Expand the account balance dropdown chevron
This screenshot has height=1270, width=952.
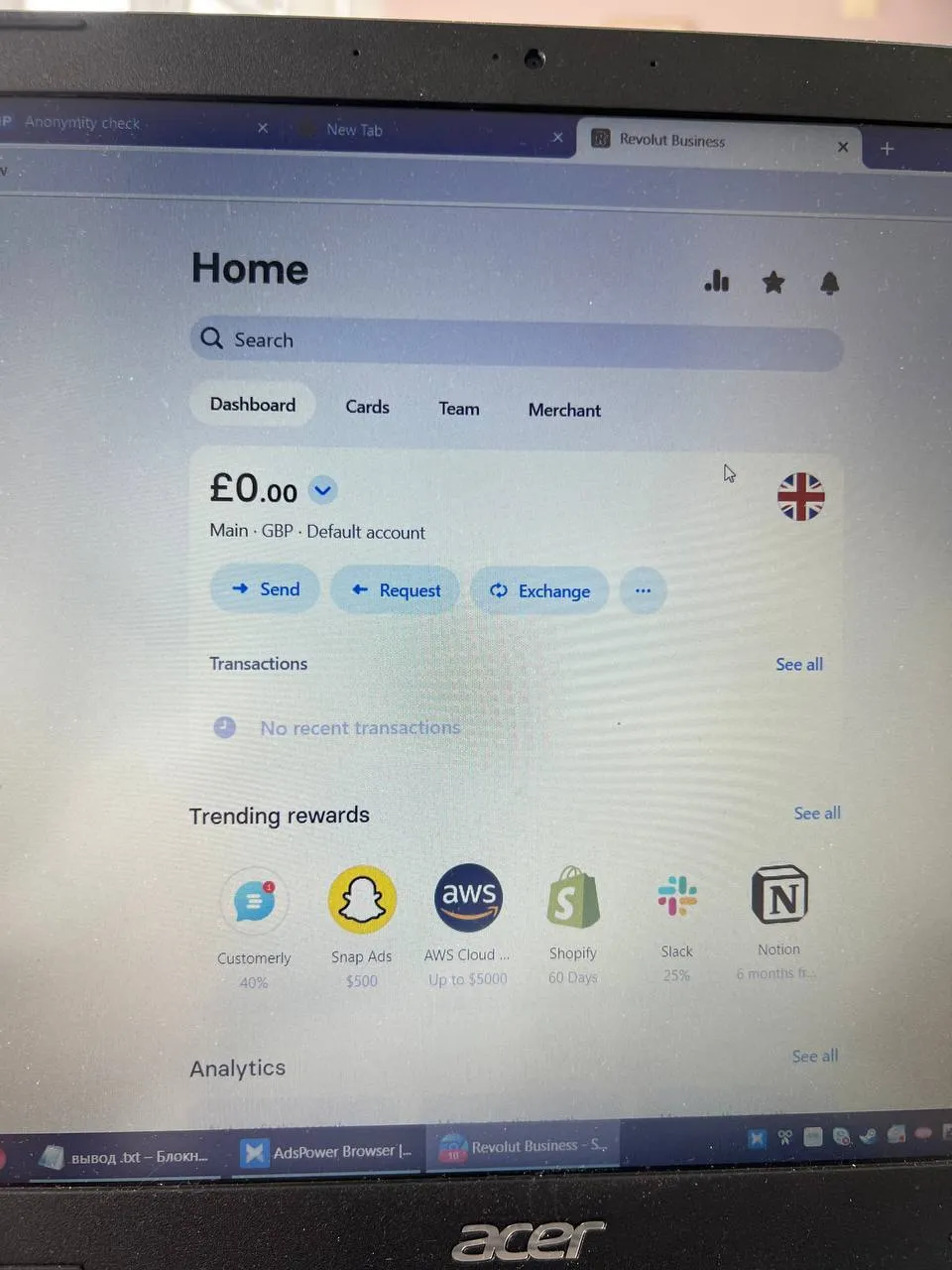click(322, 489)
